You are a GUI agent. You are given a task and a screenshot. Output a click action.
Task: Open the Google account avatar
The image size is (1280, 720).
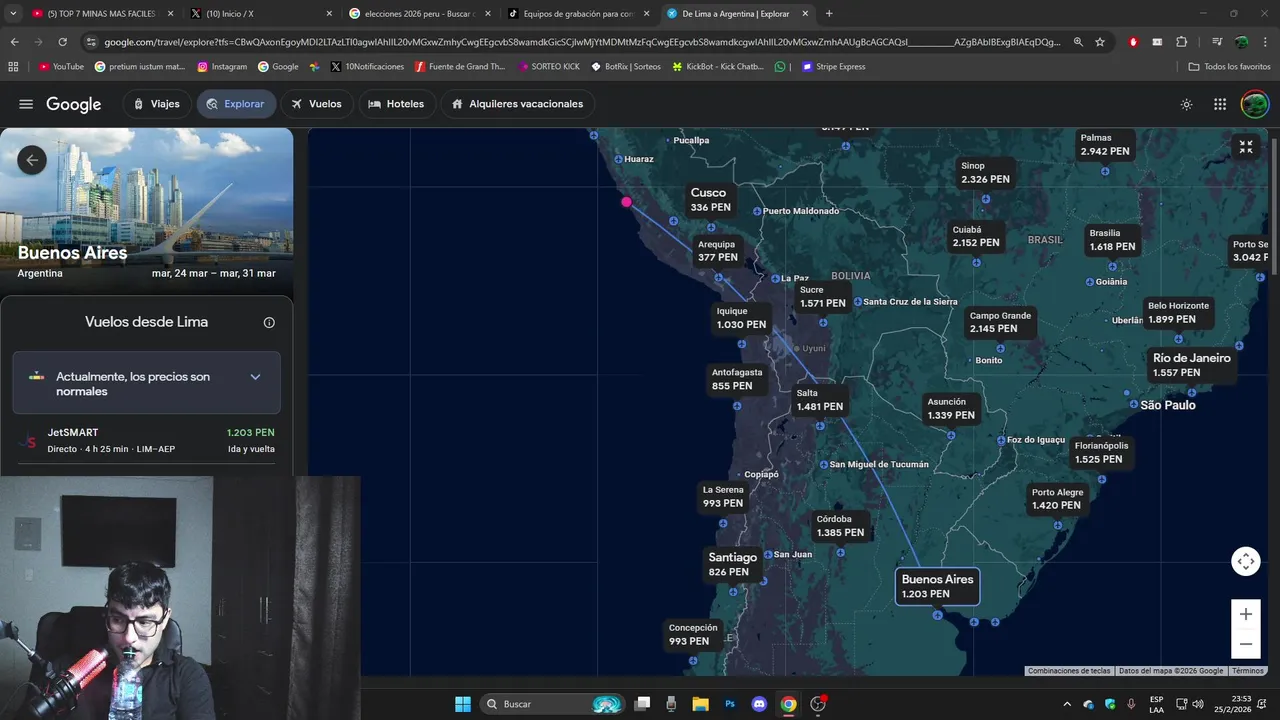tap(1254, 104)
